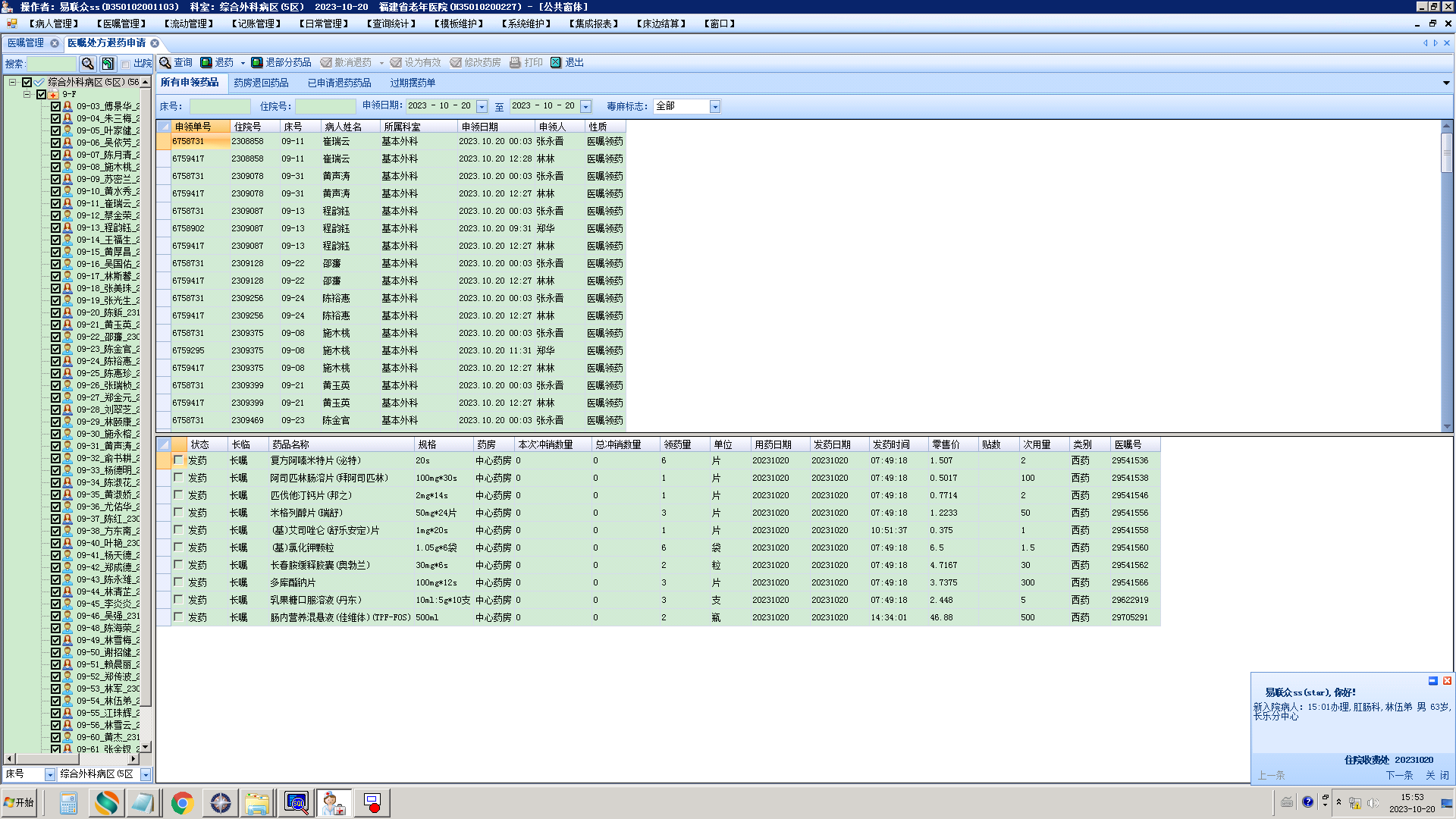Check the box for 复方阿嗪米特片 row
The image size is (1456, 819).
(178, 460)
